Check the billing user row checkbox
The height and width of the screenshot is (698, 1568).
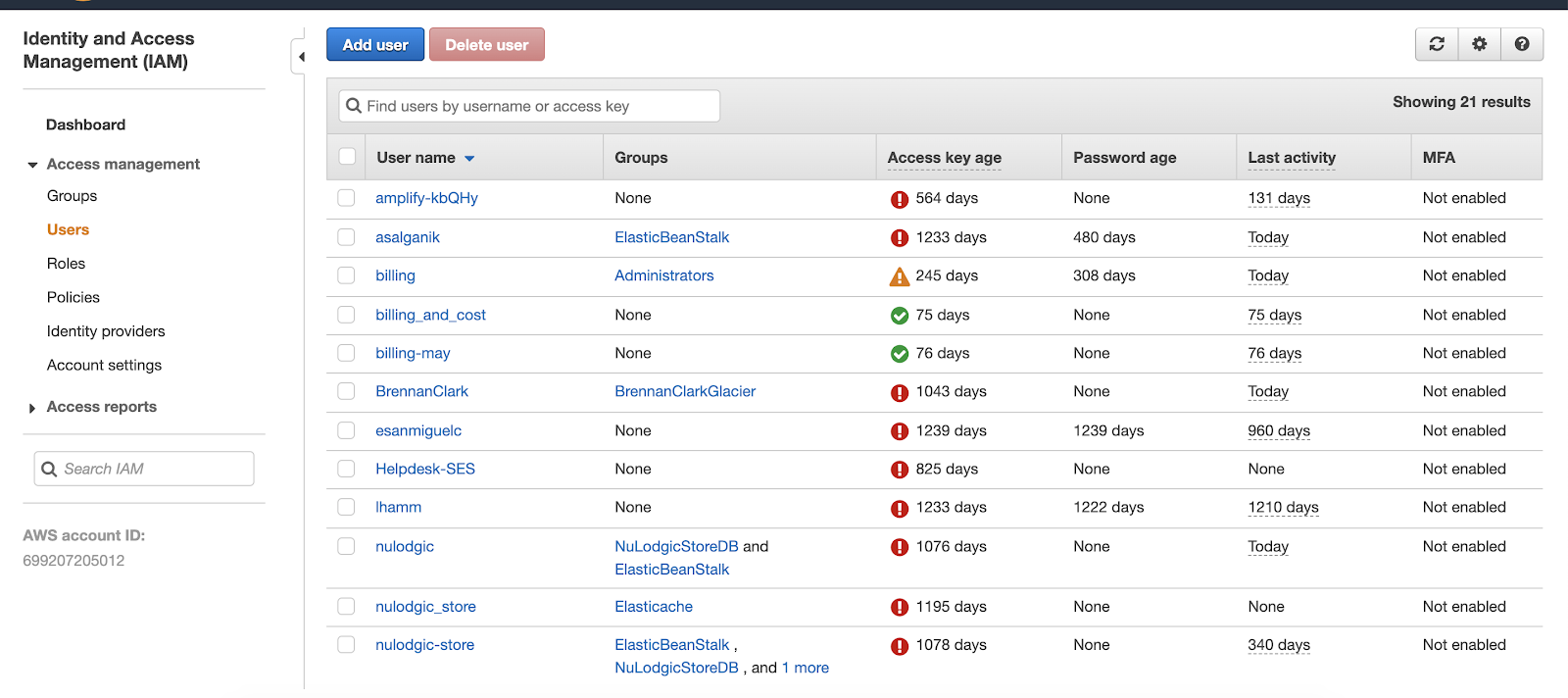pos(346,275)
